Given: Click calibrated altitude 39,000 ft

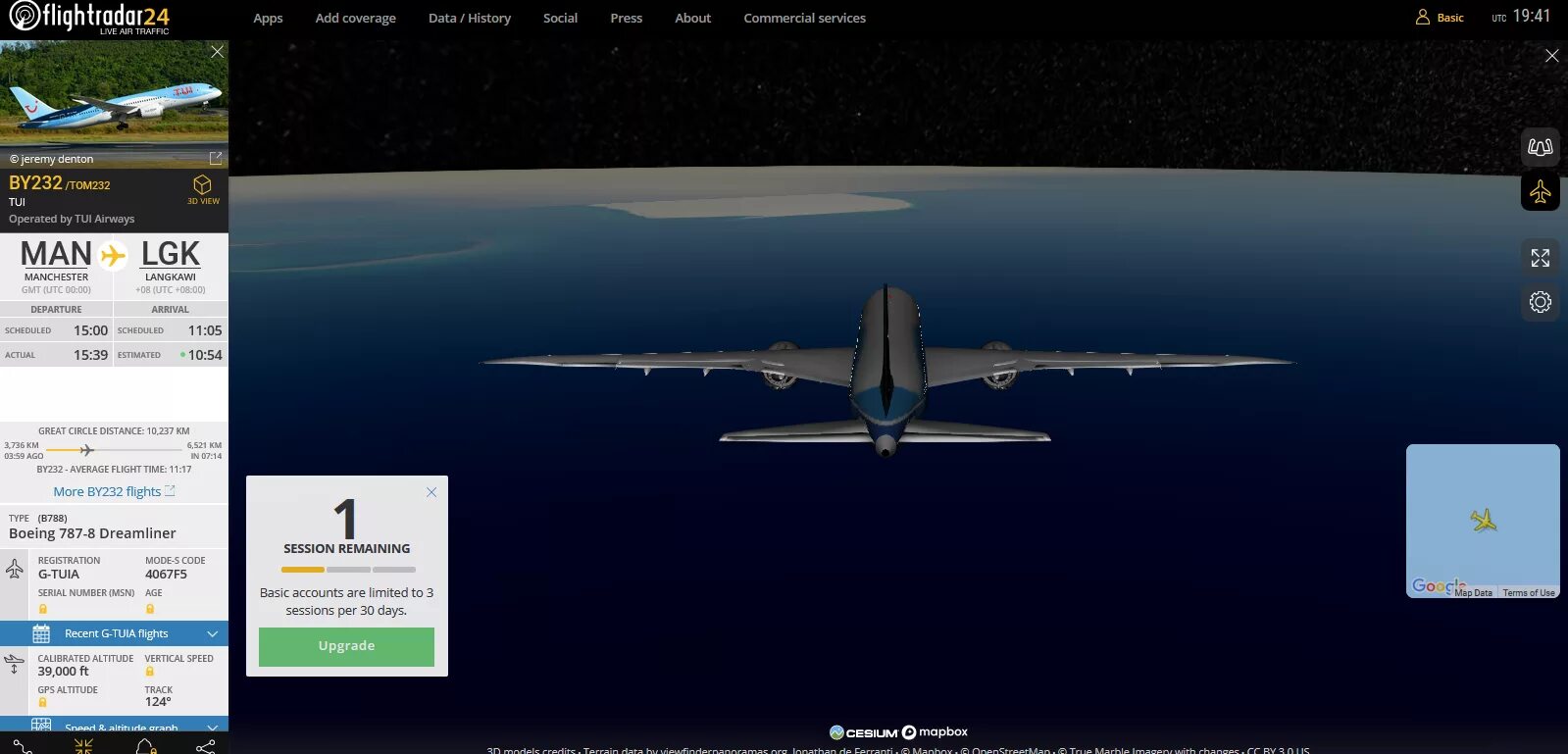Looking at the screenshot, I should [63, 672].
